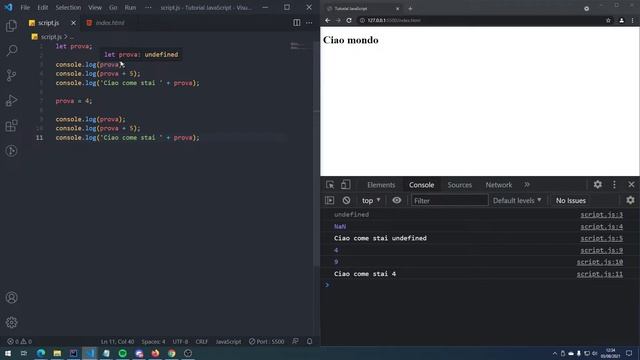Open script.js:3 source link
The image size is (640, 360).
[x=602, y=215]
